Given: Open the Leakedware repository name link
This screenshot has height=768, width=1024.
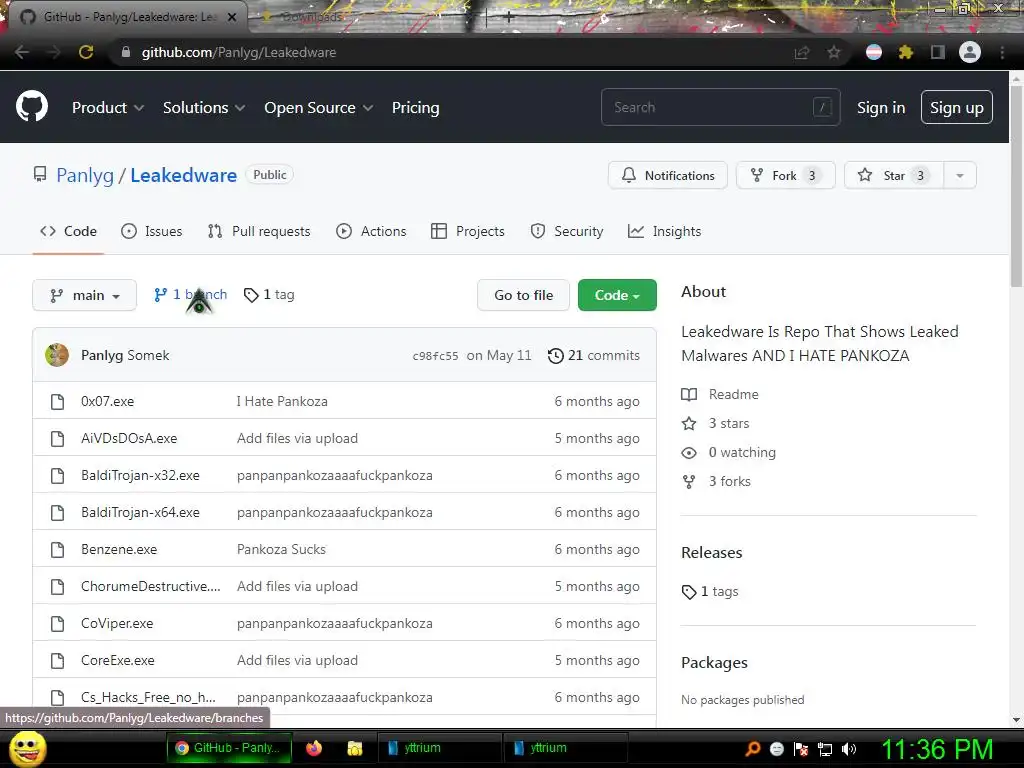Looking at the screenshot, I should click(184, 175).
